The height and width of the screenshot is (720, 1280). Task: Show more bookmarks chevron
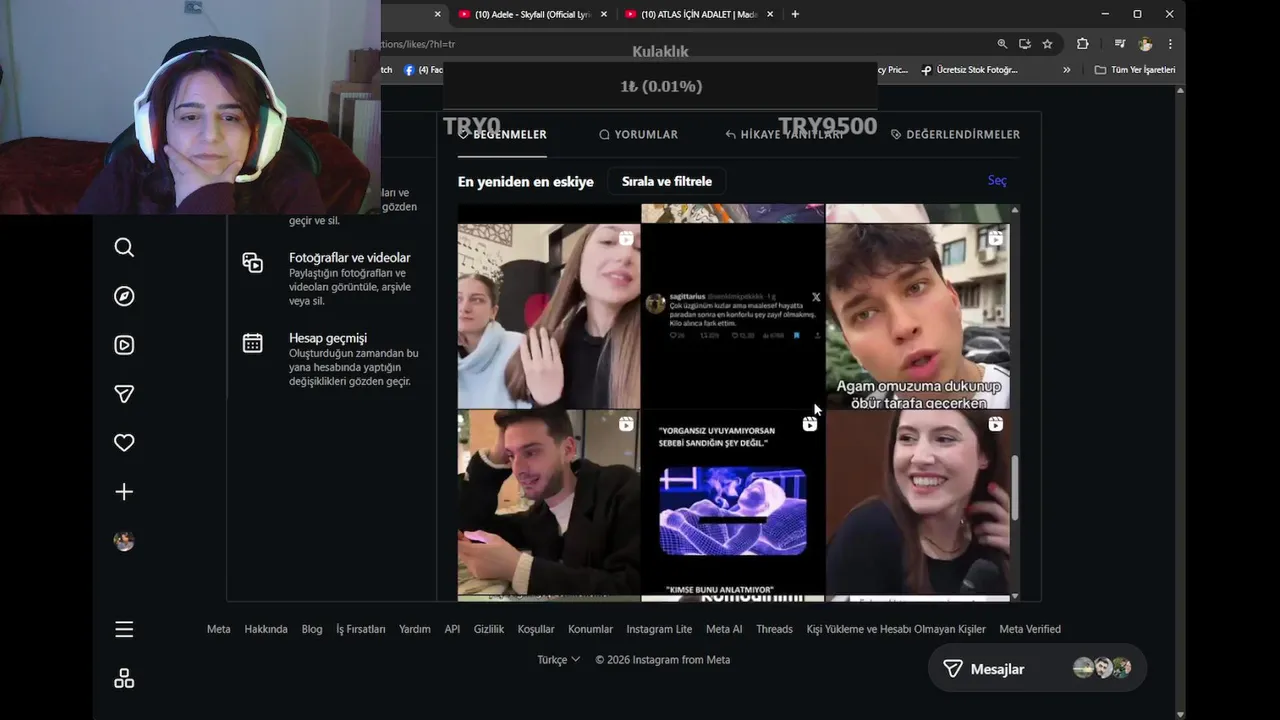tap(1067, 70)
